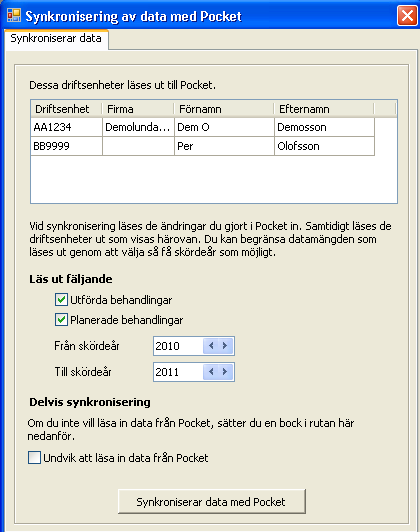The width and height of the screenshot is (420, 532).
Task: Sort by the Driftsenhet column header
Action: point(66,109)
